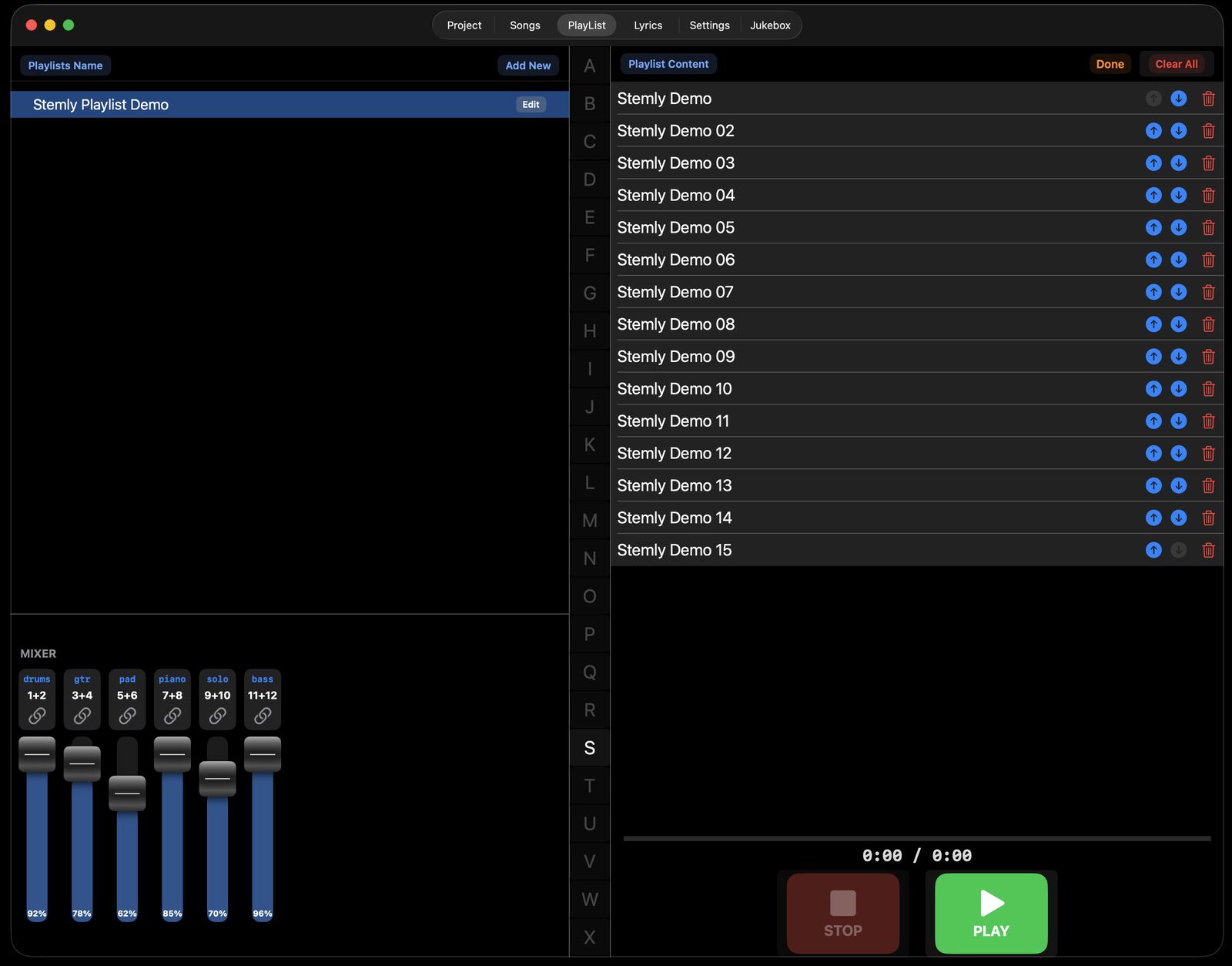Toggle link on drums 1+2 channel
This screenshot has height=966, width=1232.
point(37,716)
